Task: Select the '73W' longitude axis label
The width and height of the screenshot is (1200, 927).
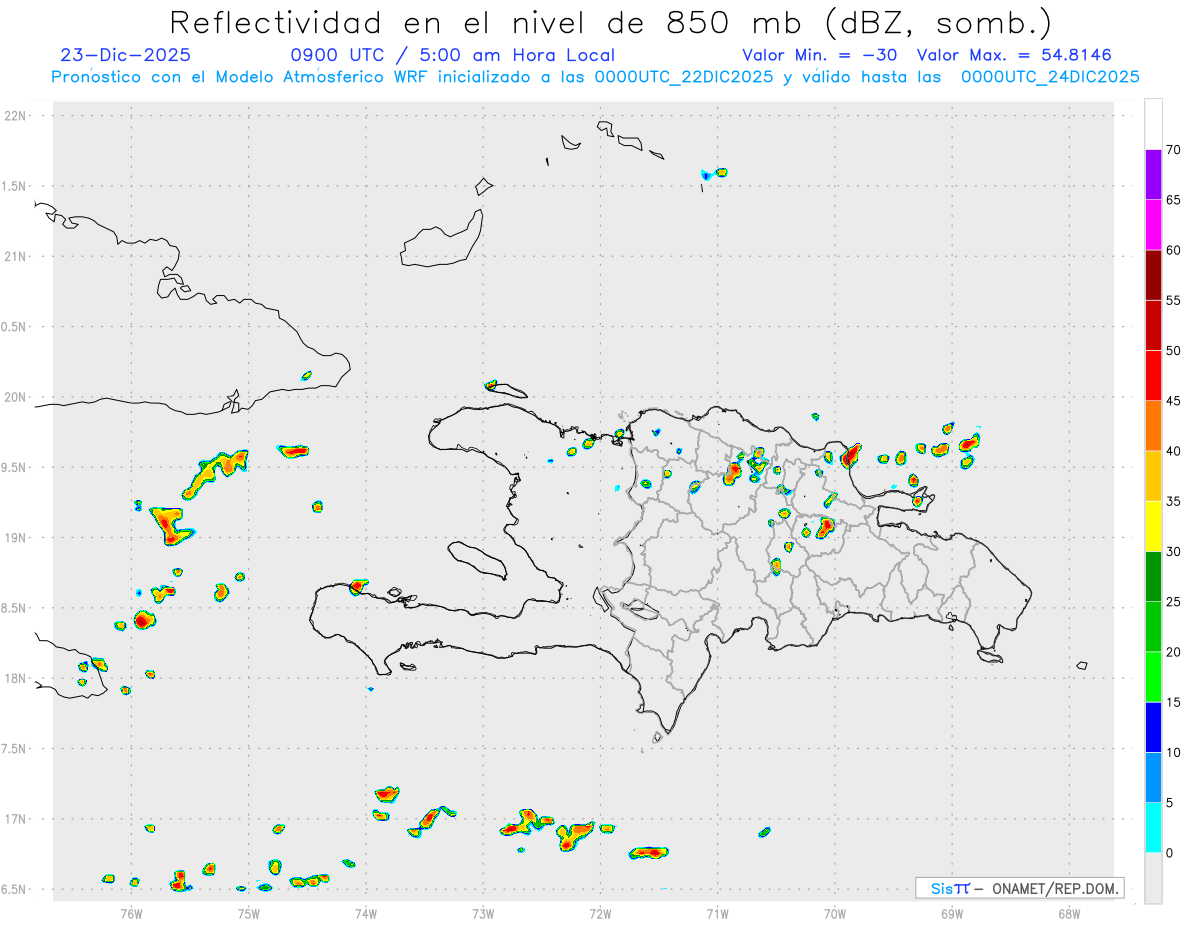Action: point(483,912)
